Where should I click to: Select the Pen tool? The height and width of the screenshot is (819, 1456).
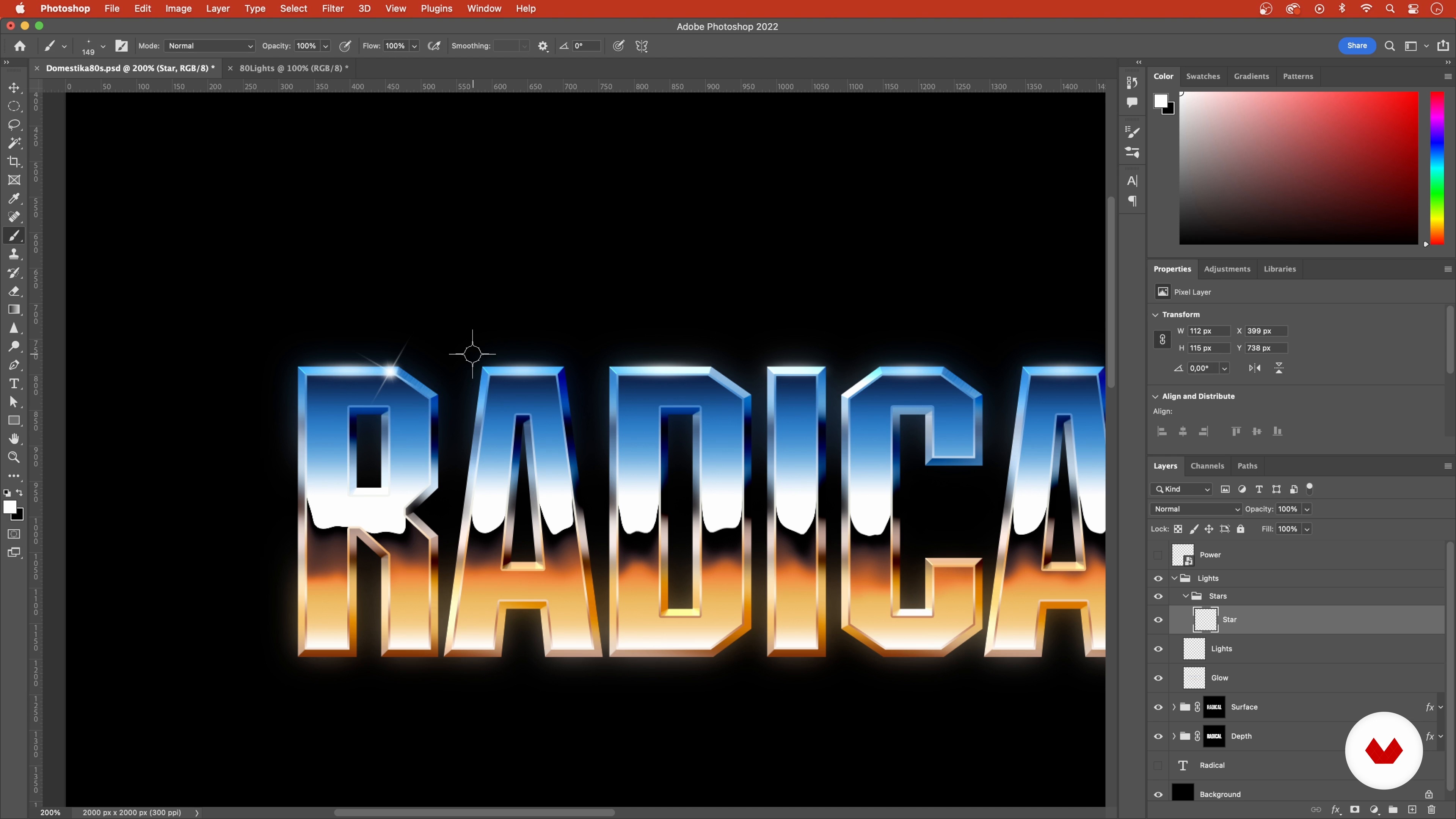(14, 365)
